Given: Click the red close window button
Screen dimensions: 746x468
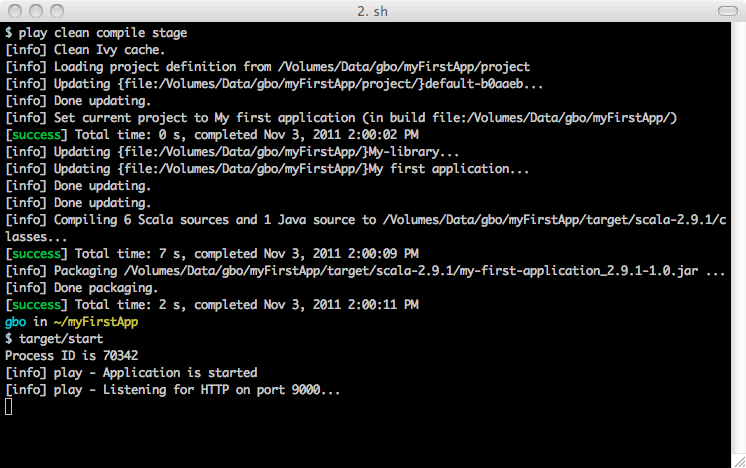Looking at the screenshot, I should pos(14,11).
